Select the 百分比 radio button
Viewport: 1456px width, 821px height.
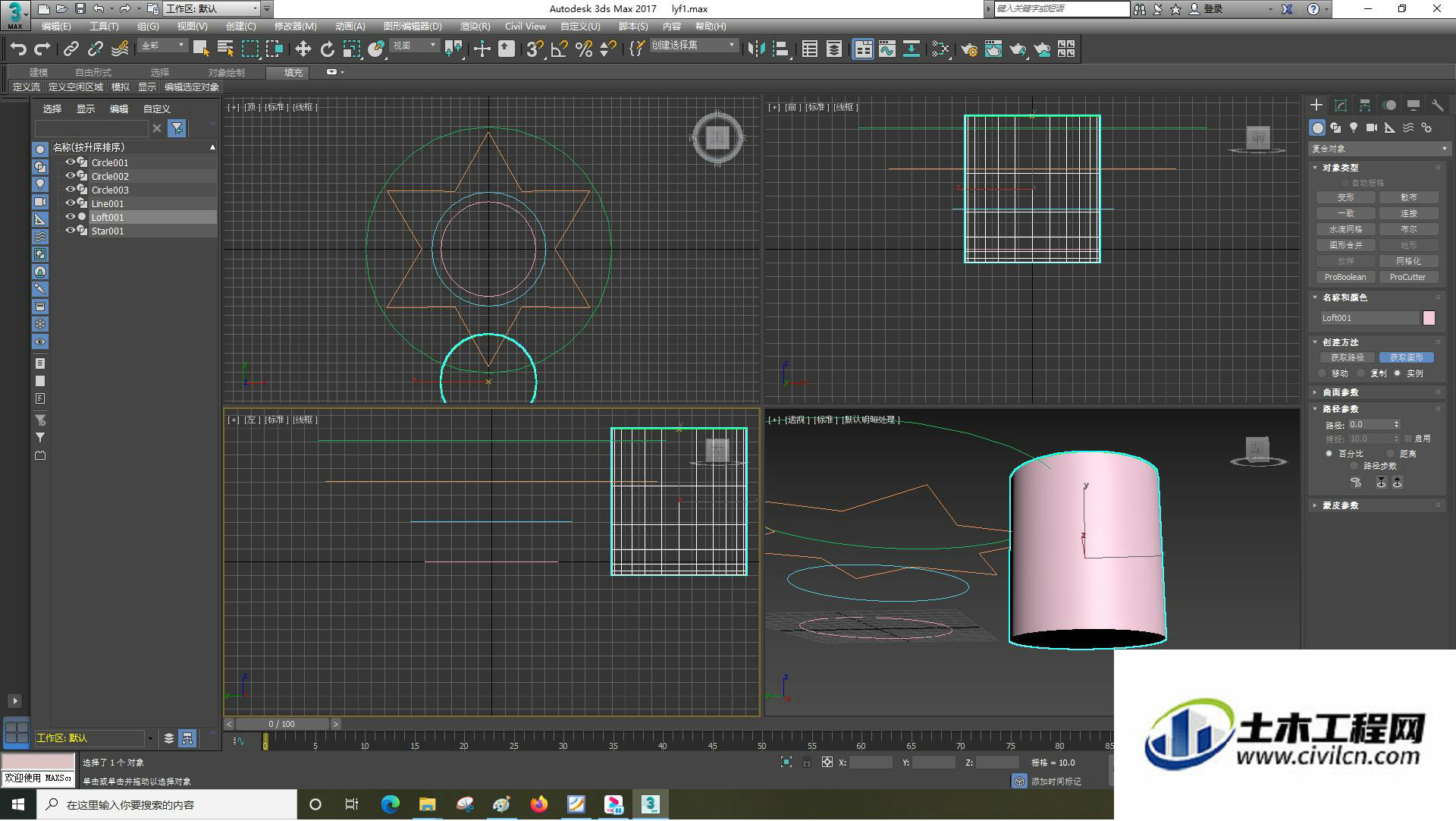pos(1329,454)
